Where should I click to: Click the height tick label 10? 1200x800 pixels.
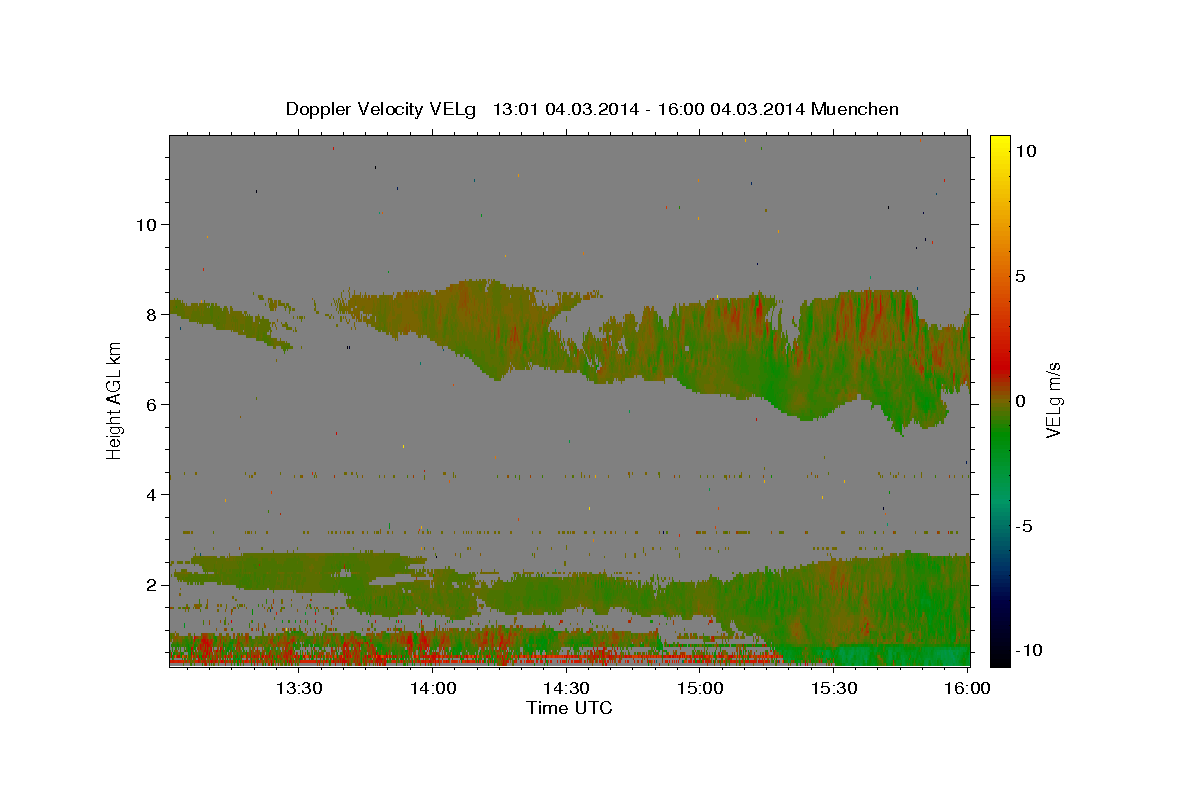click(146, 224)
